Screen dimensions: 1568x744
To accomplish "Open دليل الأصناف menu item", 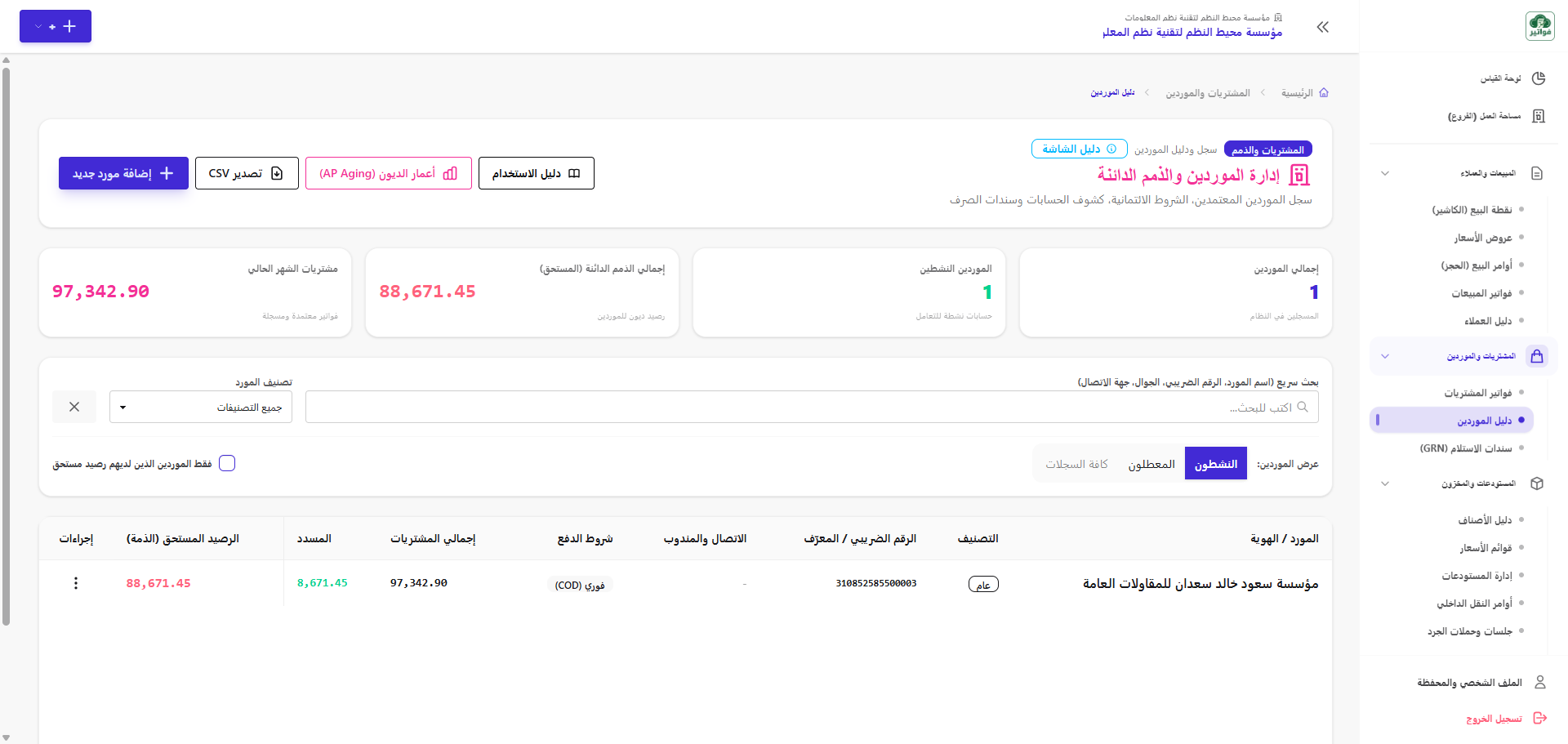I will coord(1485,520).
